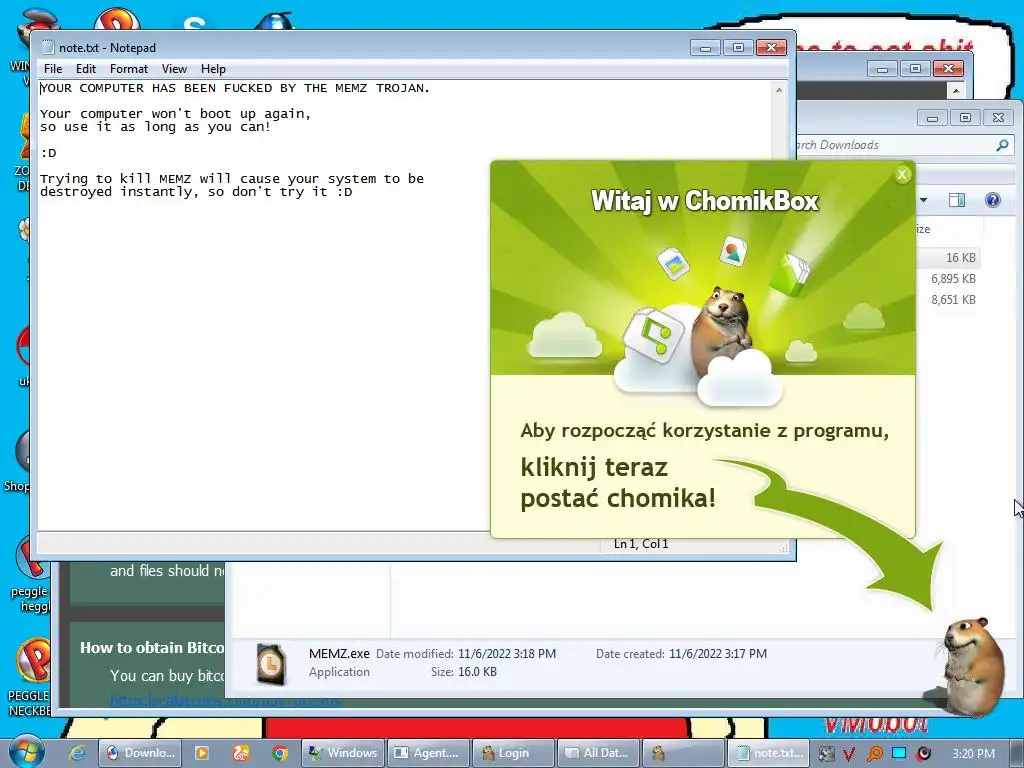Open the 3:20 PM taskbar clock
Screen dimensions: 1024x768
pyautogui.click(x=973, y=754)
